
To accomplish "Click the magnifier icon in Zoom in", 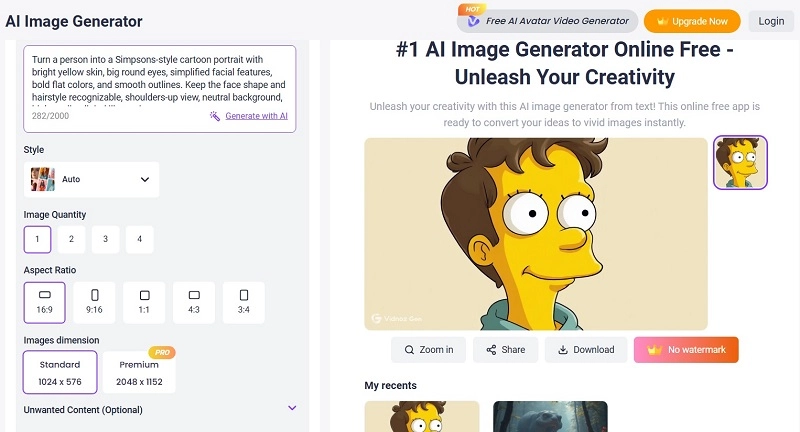I will [x=409, y=350].
